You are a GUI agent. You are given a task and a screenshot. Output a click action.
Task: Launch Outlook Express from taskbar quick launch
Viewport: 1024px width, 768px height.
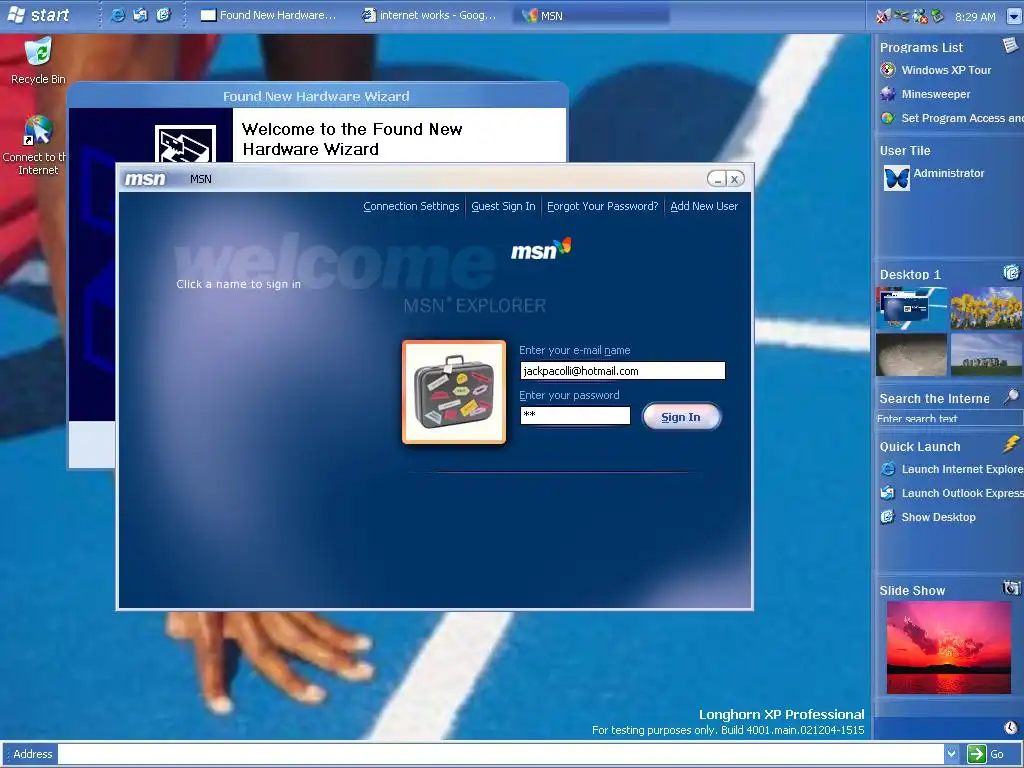[x=140, y=15]
